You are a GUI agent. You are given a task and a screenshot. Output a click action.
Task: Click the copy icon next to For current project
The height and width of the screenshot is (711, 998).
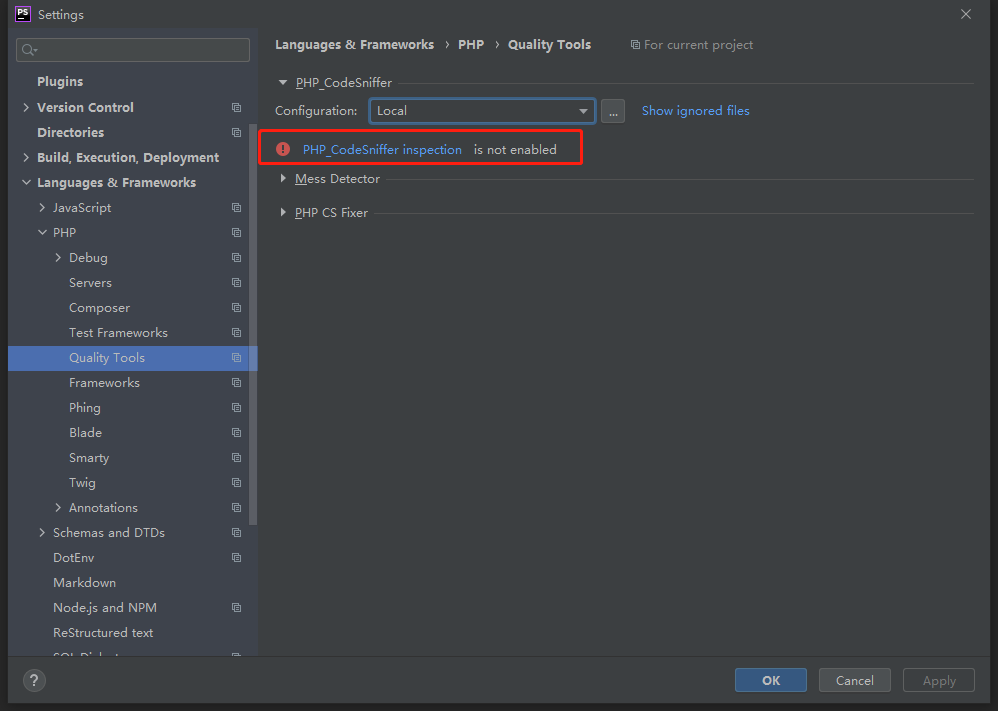tap(635, 45)
